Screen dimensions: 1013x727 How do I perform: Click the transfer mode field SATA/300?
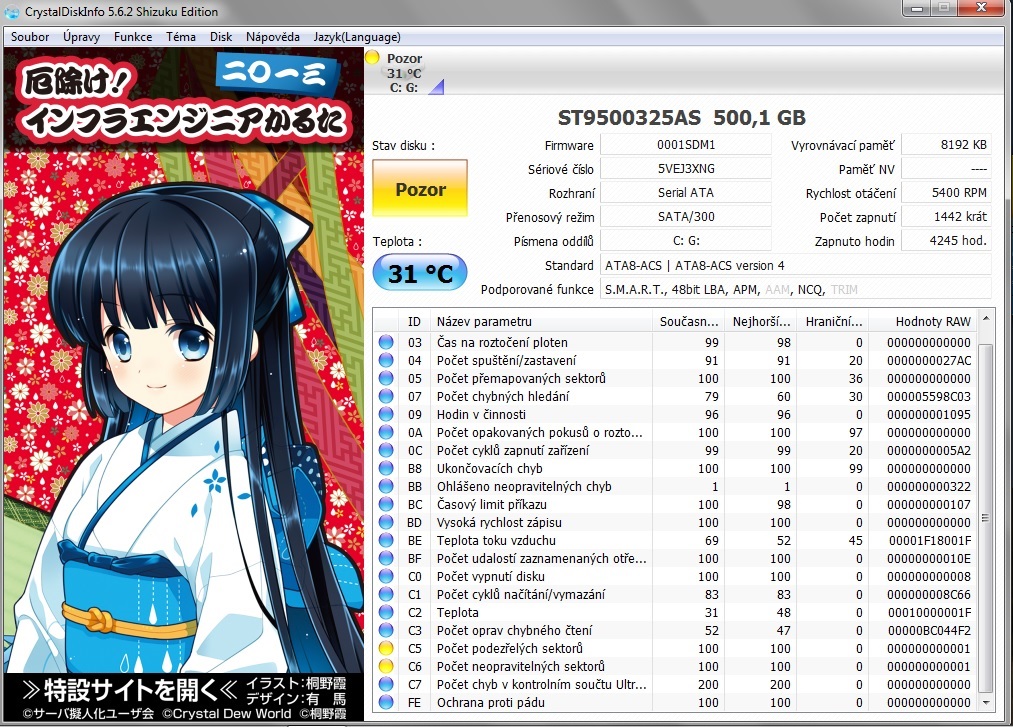[x=686, y=216]
